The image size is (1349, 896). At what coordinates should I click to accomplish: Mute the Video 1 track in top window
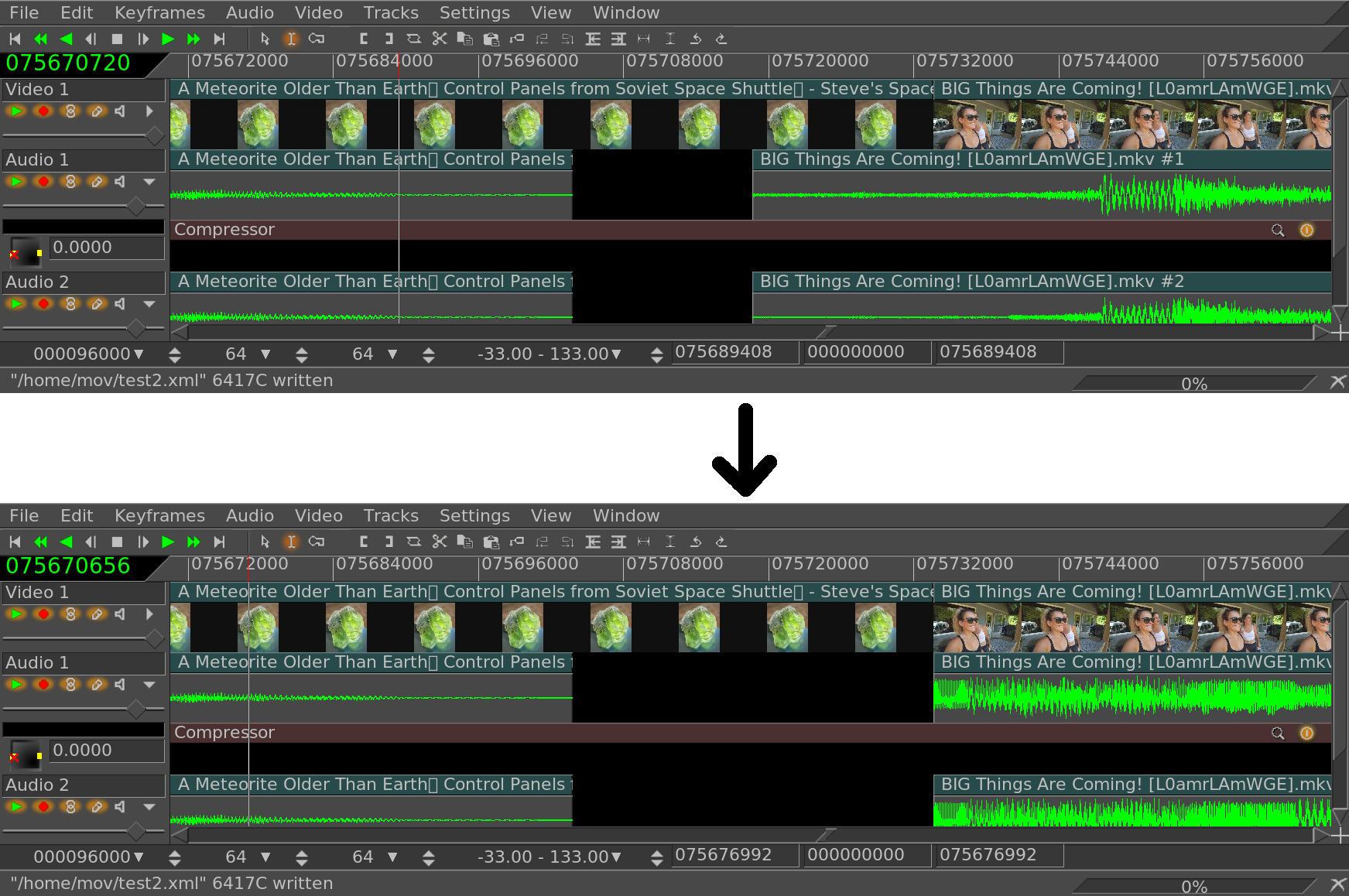(x=120, y=111)
